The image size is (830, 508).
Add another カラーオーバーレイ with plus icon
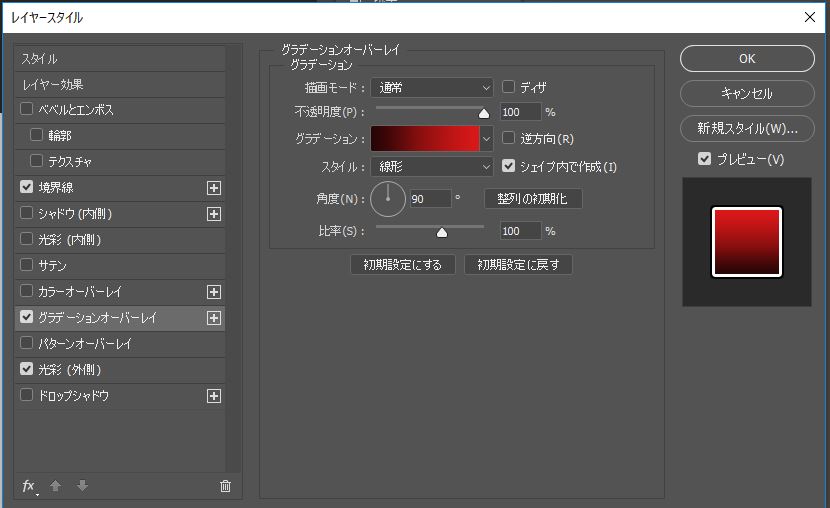[x=214, y=292]
